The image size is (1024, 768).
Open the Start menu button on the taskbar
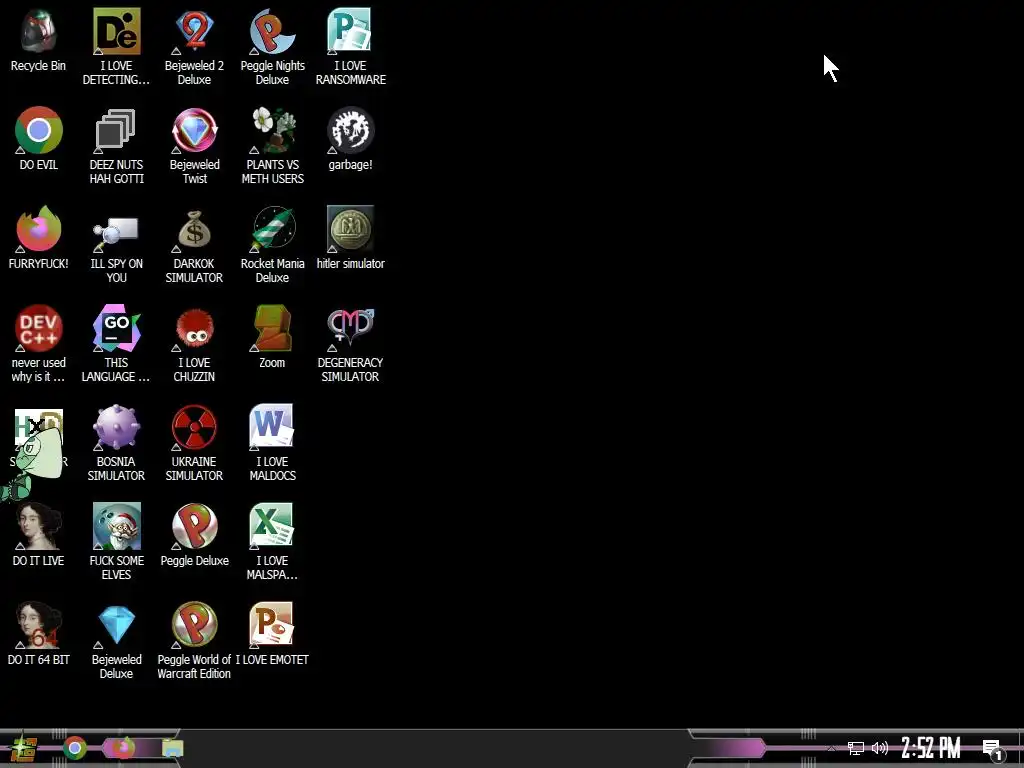[24, 748]
